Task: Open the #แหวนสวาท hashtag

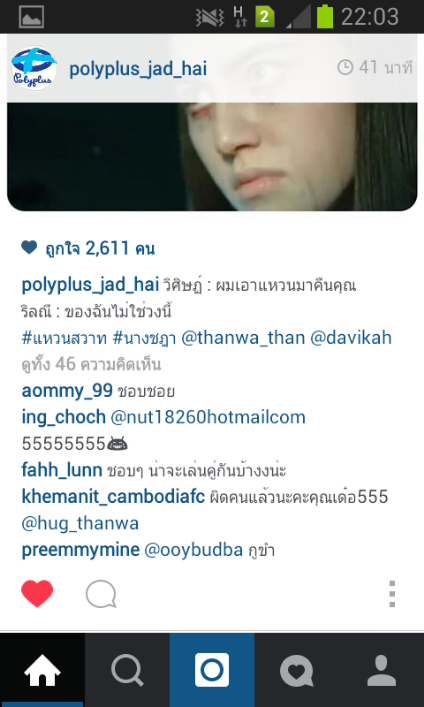Action: 64,338
